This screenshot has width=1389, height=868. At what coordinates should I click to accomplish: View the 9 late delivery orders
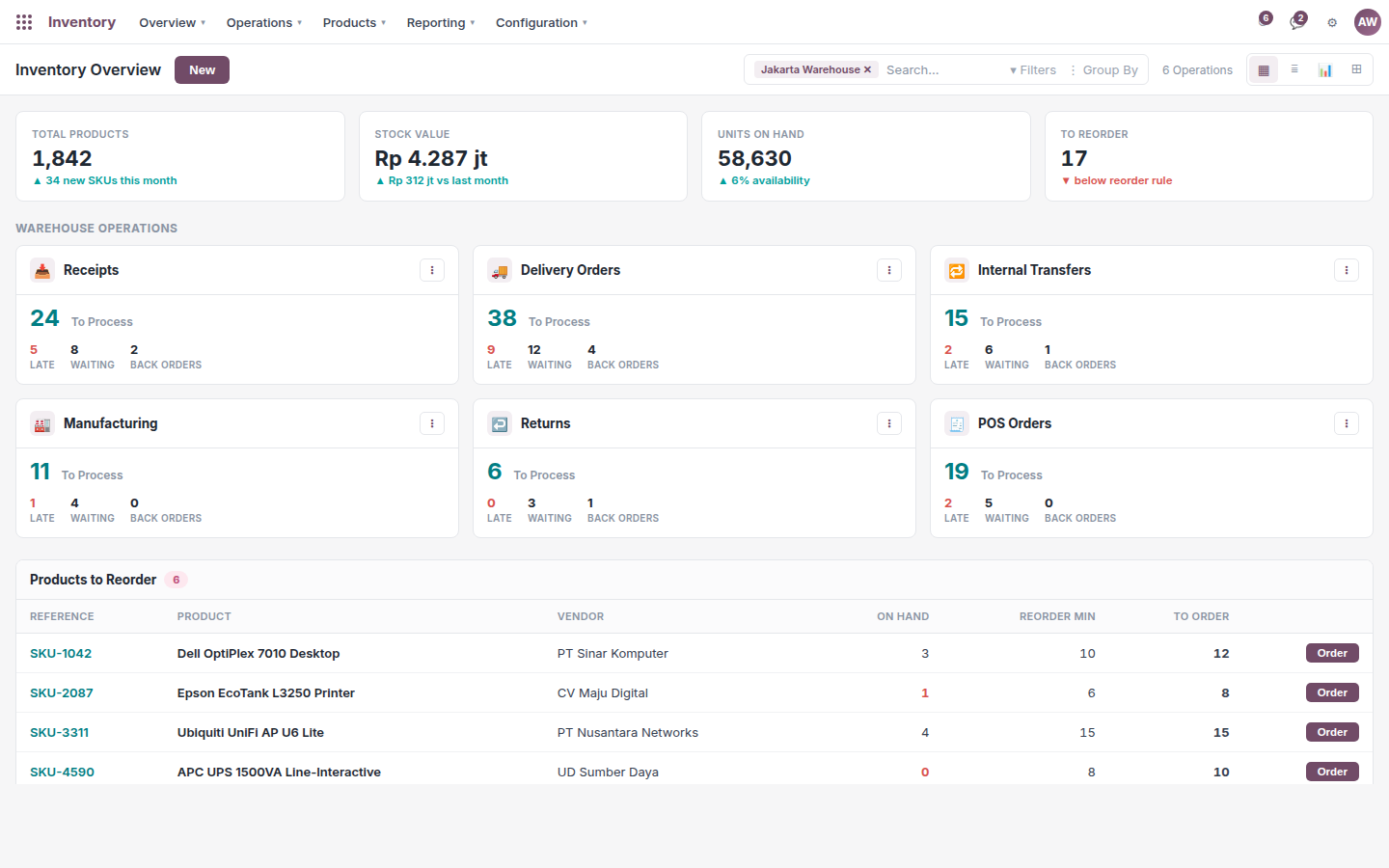pos(500,357)
